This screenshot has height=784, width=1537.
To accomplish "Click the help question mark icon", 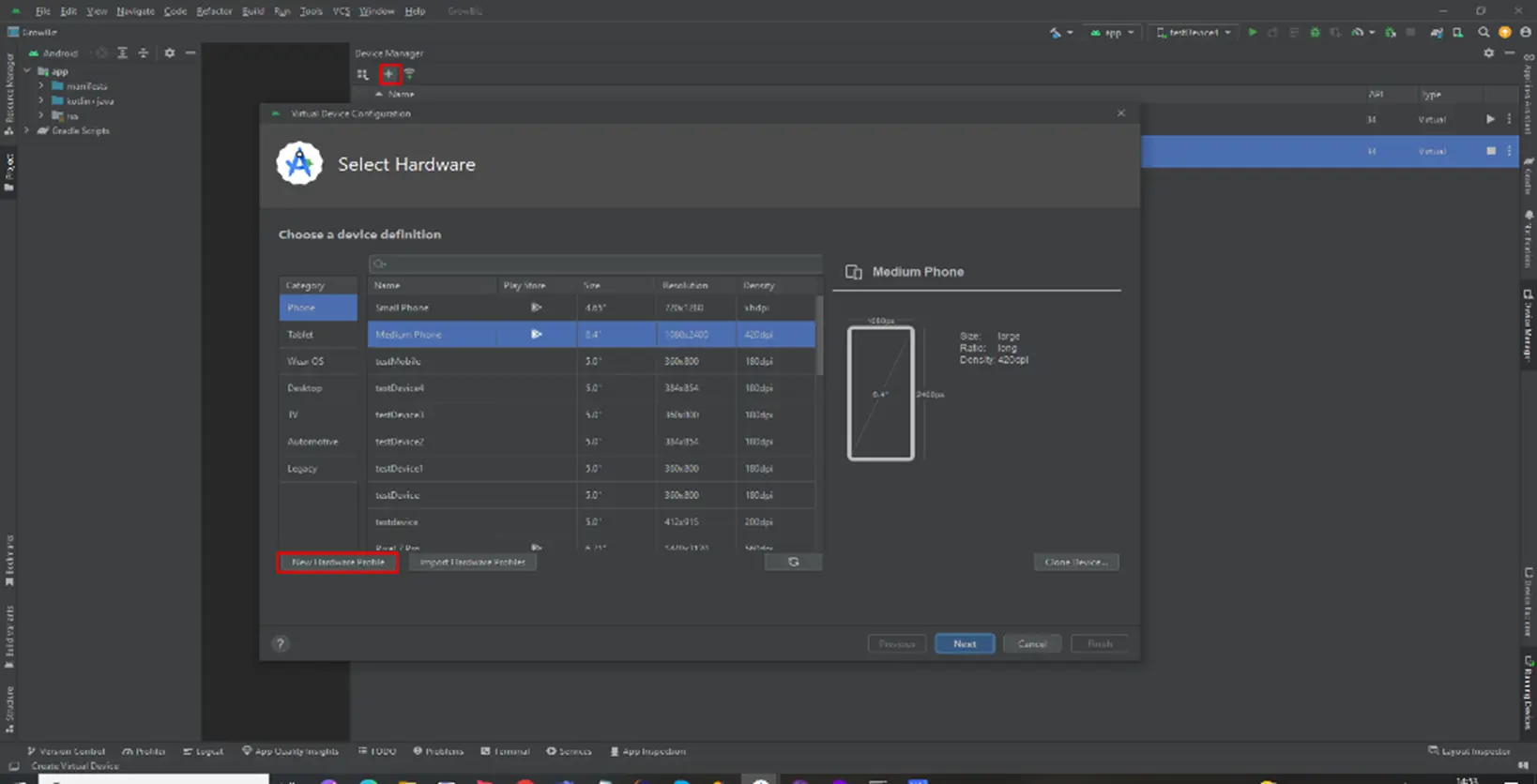I will (x=280, y=643).
